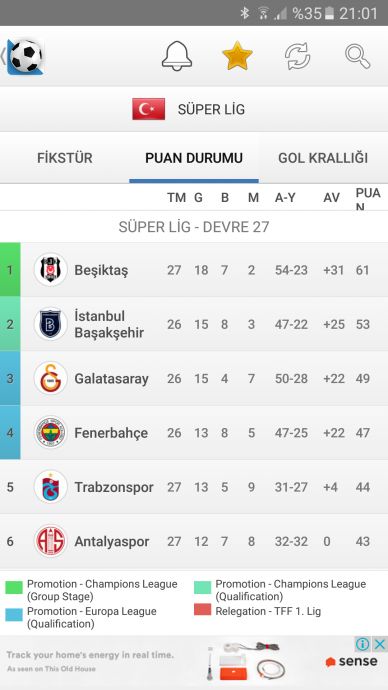The image size is (388, 690).
Task: Tap the Turkish flag icon
Action: pyautogui.click(x=149, y=109)
